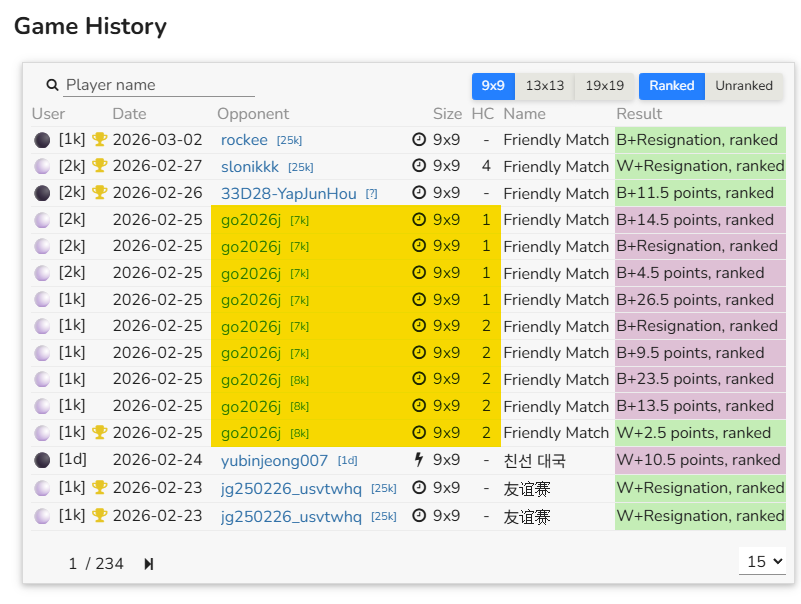Click the current page number field
The height and width of the screenshot is (604, 801).
pos(73,564)
